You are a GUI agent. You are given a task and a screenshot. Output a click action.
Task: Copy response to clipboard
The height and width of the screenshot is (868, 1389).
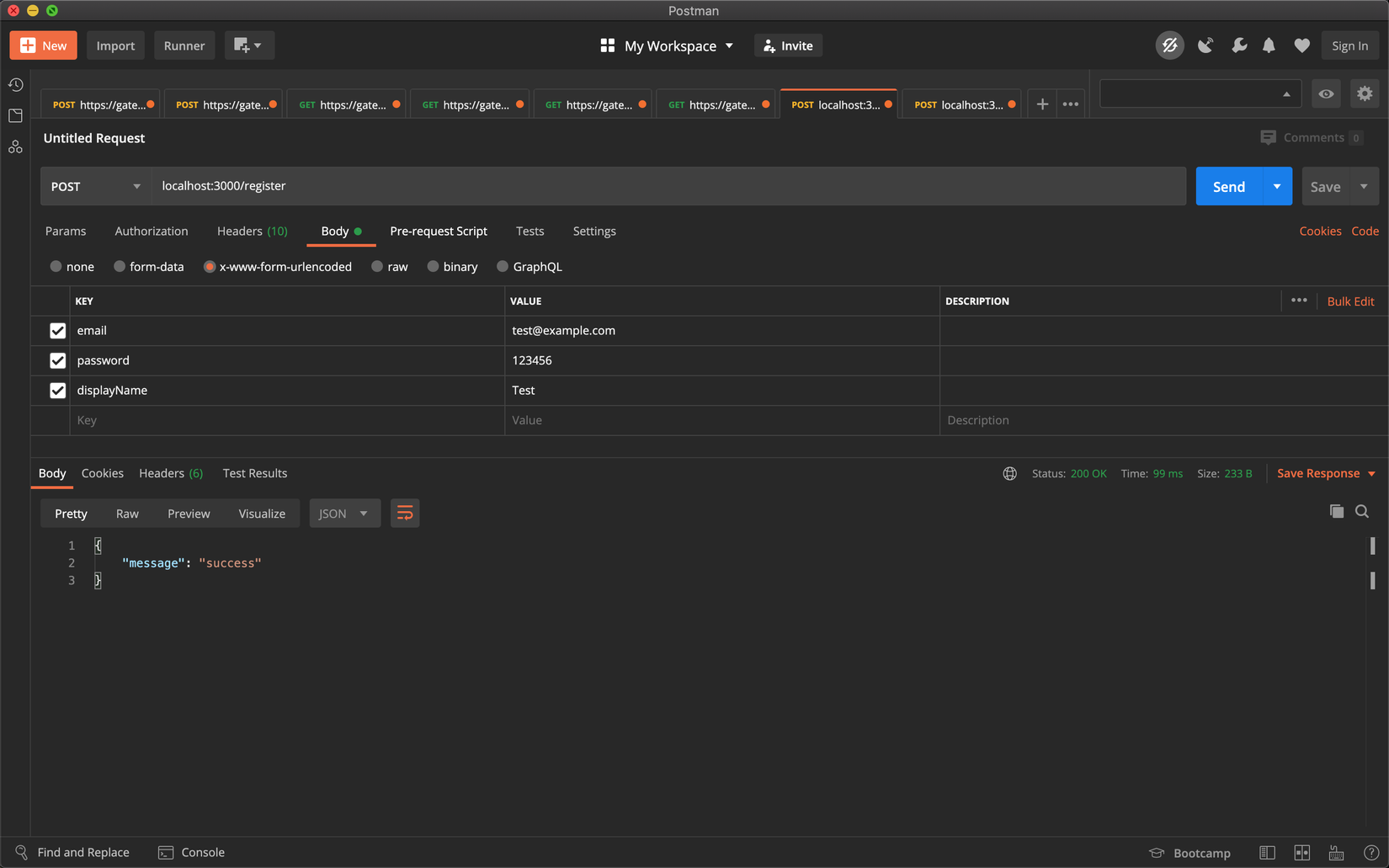1336,511
